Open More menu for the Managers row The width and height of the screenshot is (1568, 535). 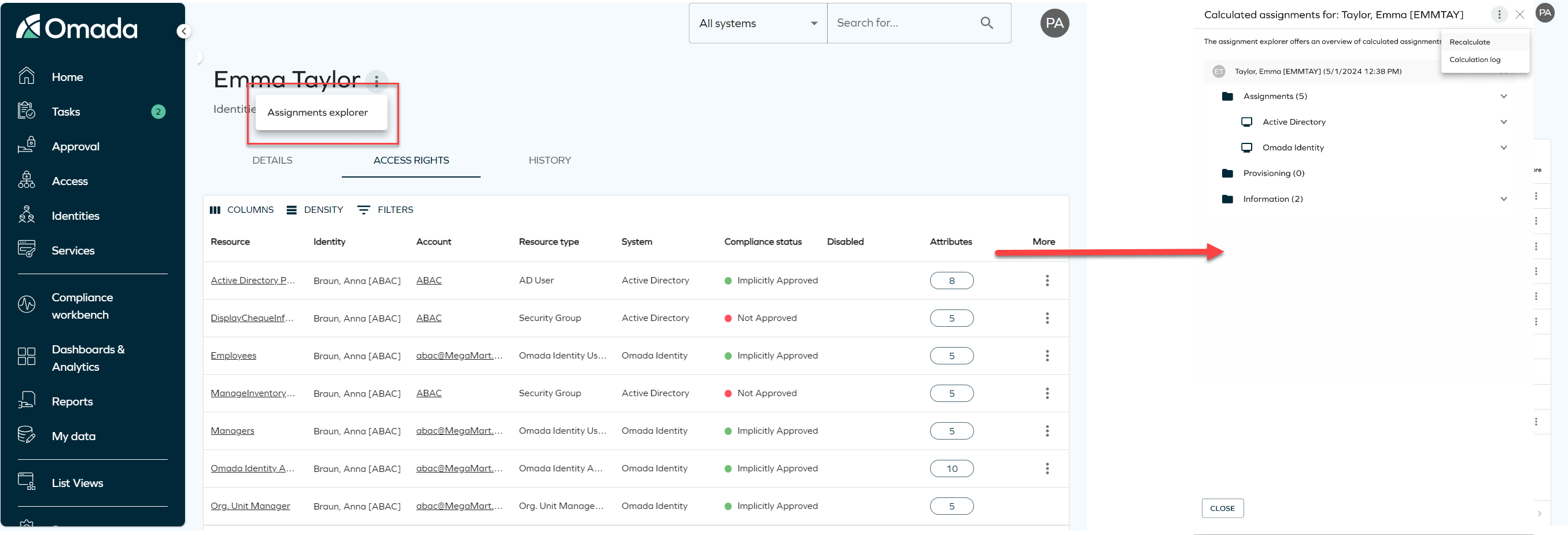[x=1047, y=431]
